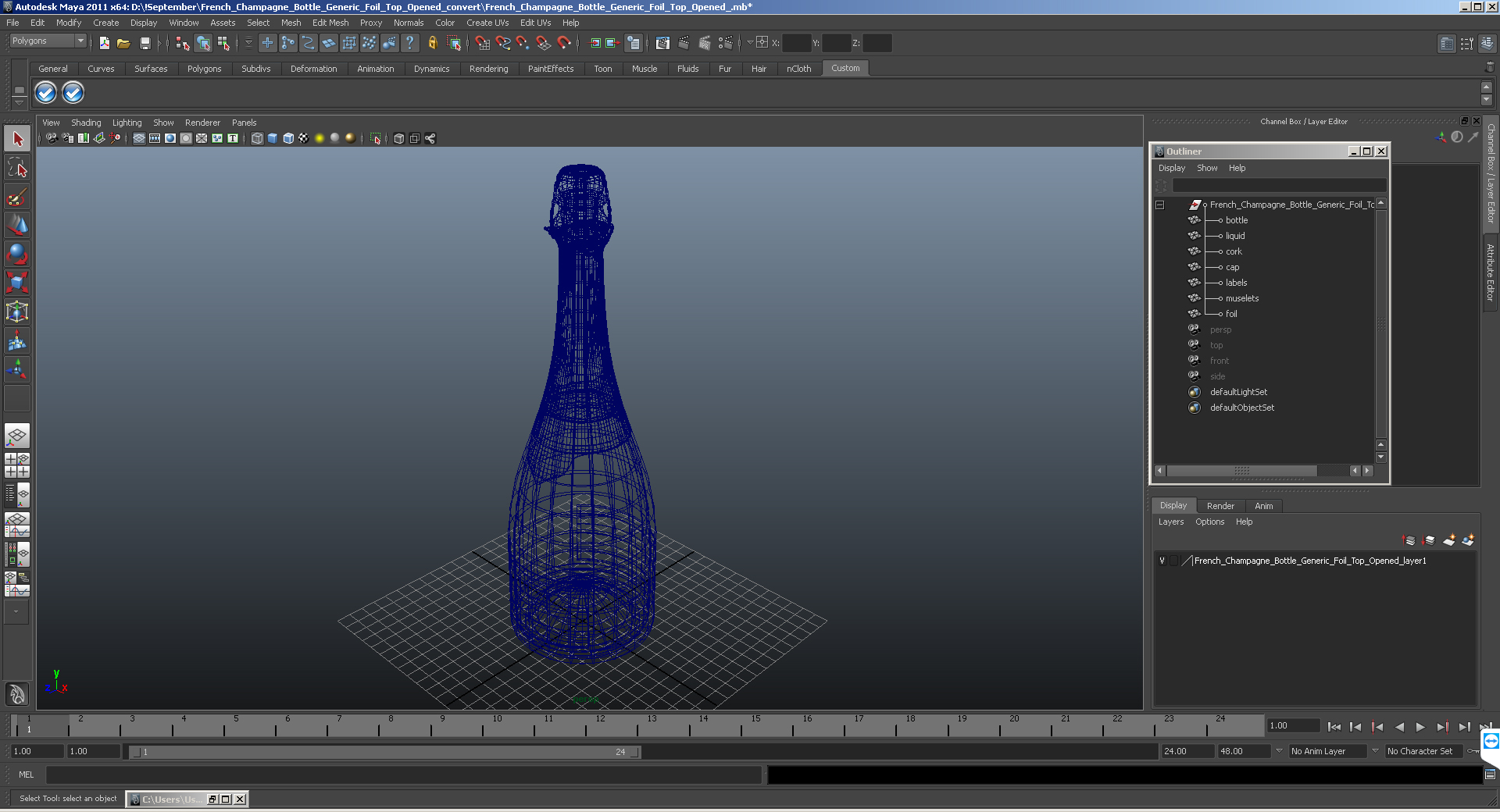Image resolution: width=1500 pixels, height=812 pixels.
Task: Select the foil node in Outliner
Action: (1231, 314)
